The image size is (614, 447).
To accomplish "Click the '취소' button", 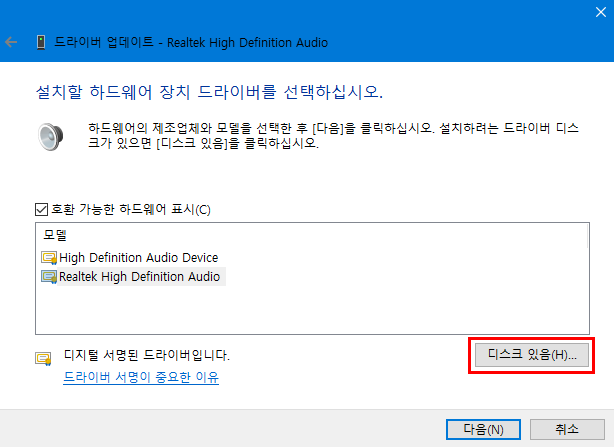I will 567,429.
